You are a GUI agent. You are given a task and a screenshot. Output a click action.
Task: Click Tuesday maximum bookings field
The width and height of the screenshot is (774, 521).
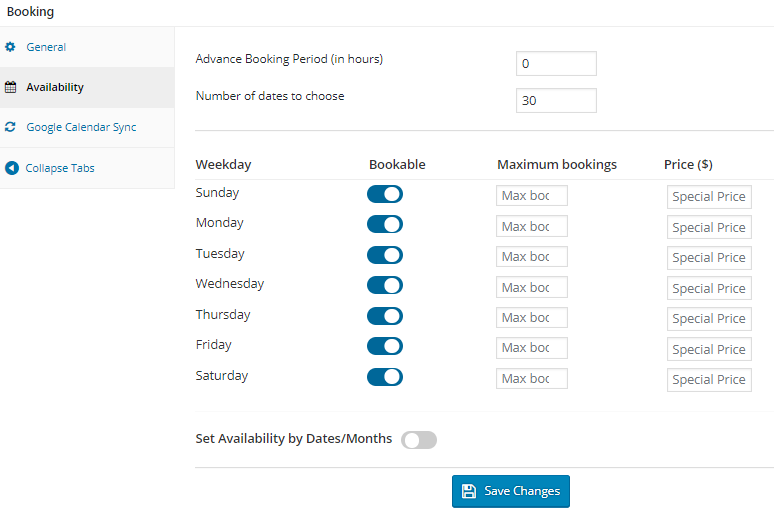click(531, 257)
